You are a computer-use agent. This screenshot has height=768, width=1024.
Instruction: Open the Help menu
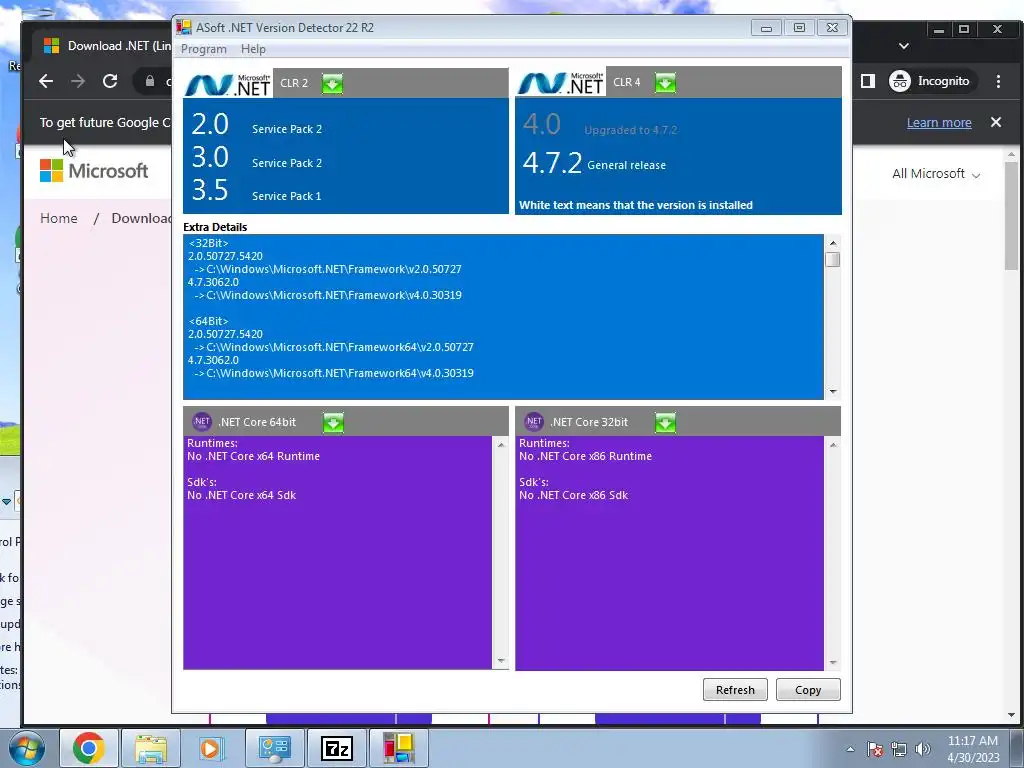[253, 49]
